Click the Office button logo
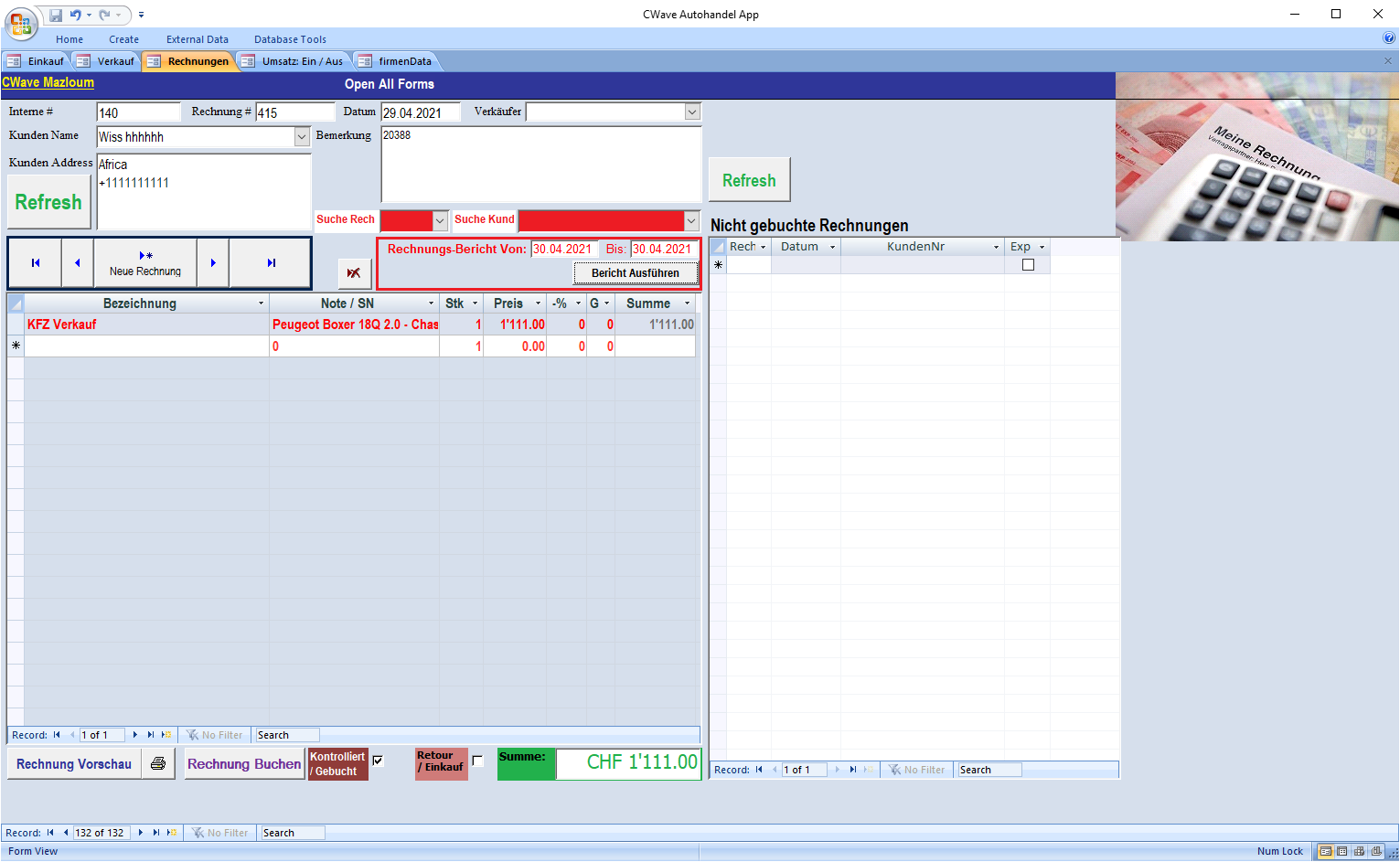This screenshot has height=862, width=1400. [20, 23]
